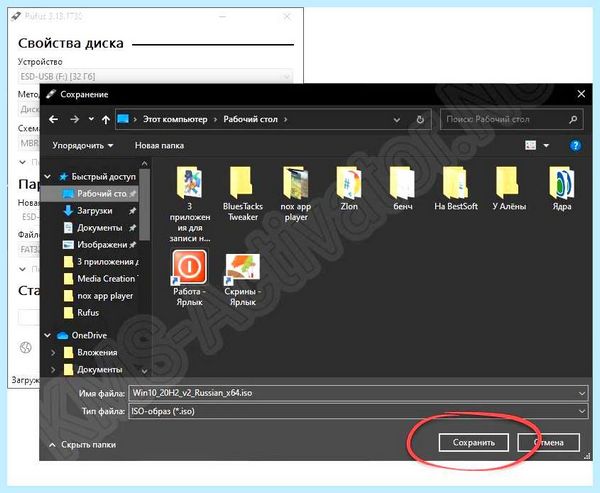The image size is (600, 493).
Task: Open view options dropdown arrow
Action: [x=546, y=145]
